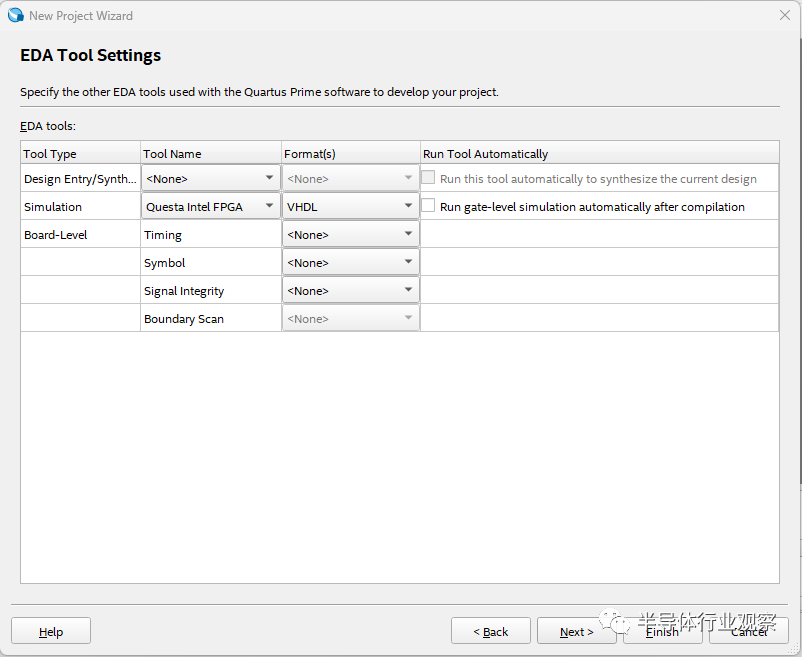Enable gate-level simulation after compilation checkbox

tap(429, 207)
